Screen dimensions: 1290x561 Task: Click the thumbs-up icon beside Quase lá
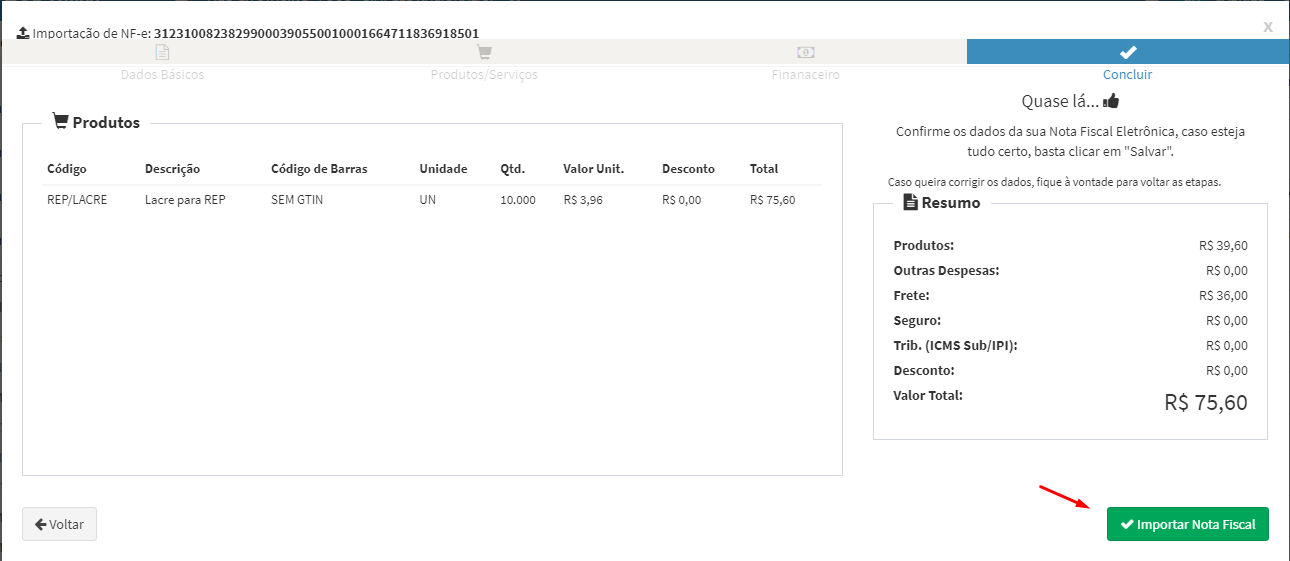pos(1111,101)
